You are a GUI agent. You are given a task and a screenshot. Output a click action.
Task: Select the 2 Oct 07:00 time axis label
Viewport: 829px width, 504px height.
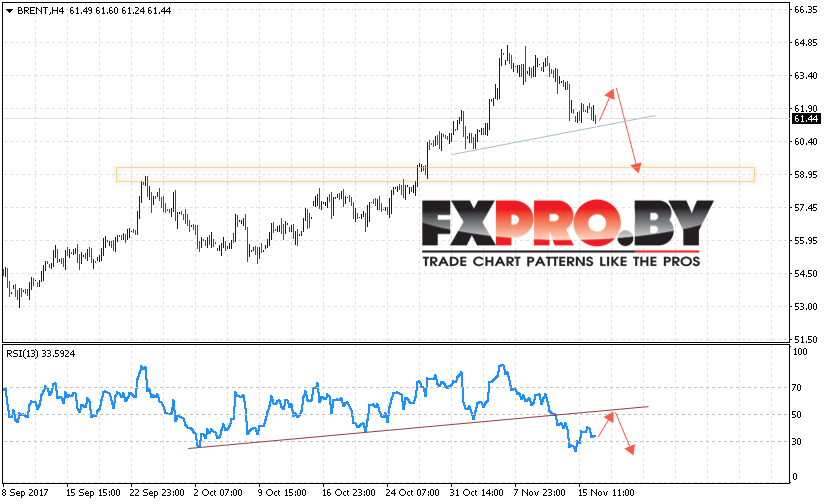click(x=218, y=493)
